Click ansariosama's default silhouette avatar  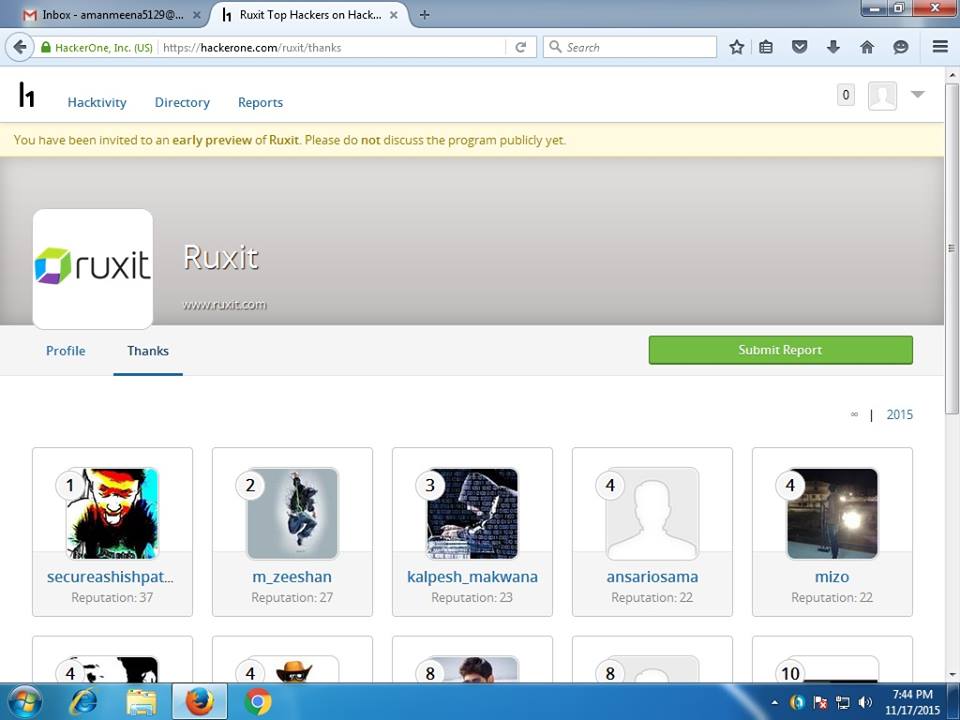(652, 514)
